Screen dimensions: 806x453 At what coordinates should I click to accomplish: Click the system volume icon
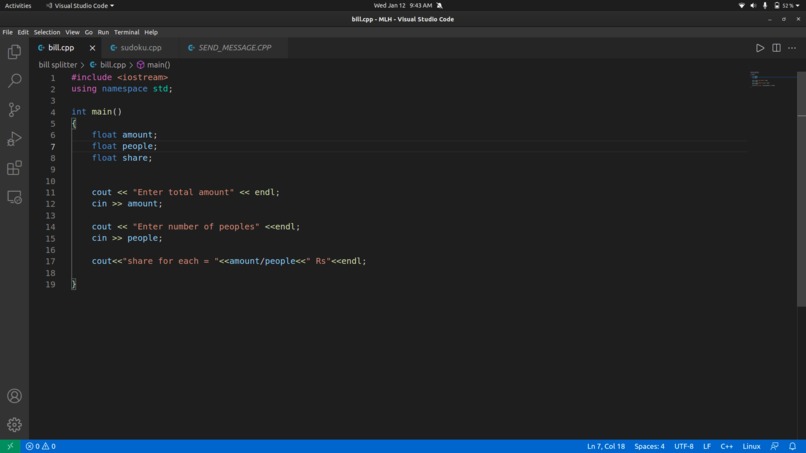click(x=753, y=6)
